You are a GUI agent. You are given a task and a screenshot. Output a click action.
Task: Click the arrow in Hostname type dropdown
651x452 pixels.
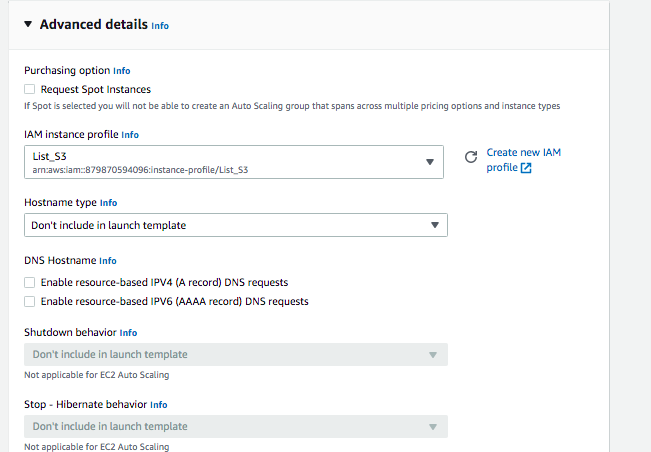[x=434, y=225]
